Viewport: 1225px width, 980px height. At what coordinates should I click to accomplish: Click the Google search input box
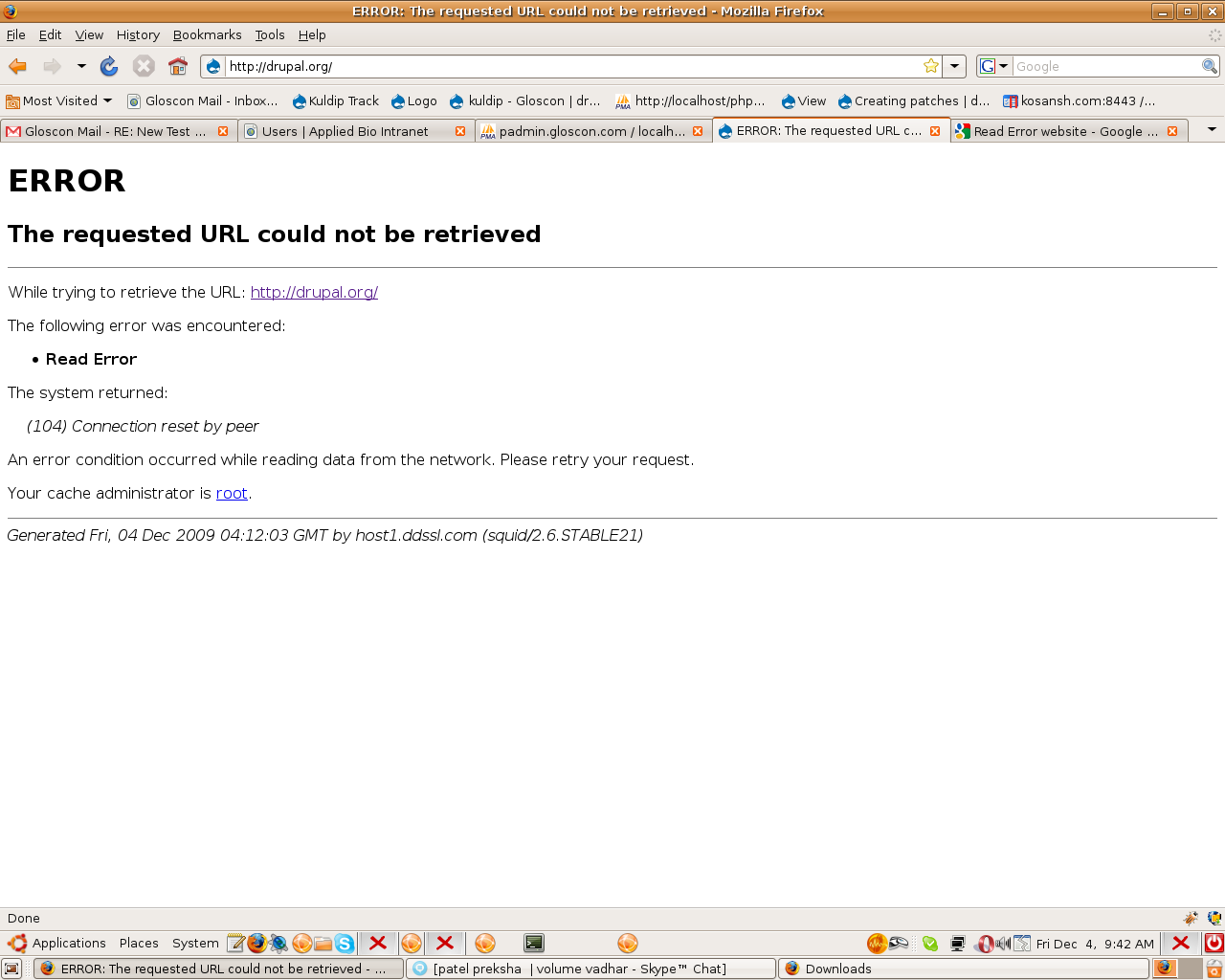pos(1107,66)
